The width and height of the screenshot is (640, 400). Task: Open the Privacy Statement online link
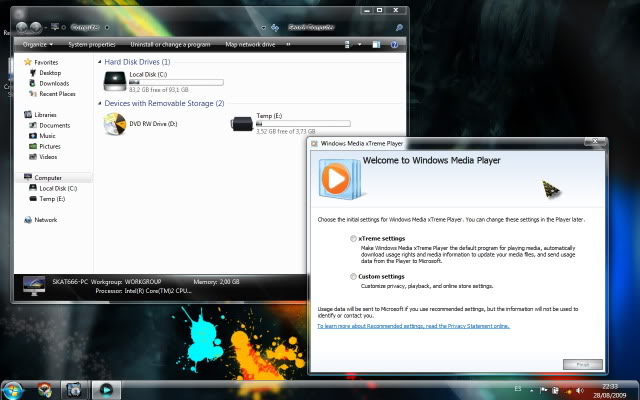(x=413, y=326)
